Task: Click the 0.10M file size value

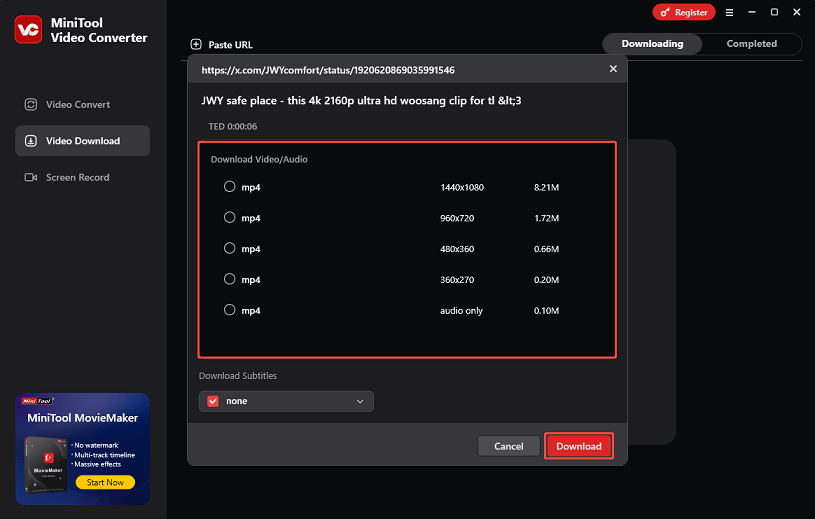Action: tap(546, 311)
